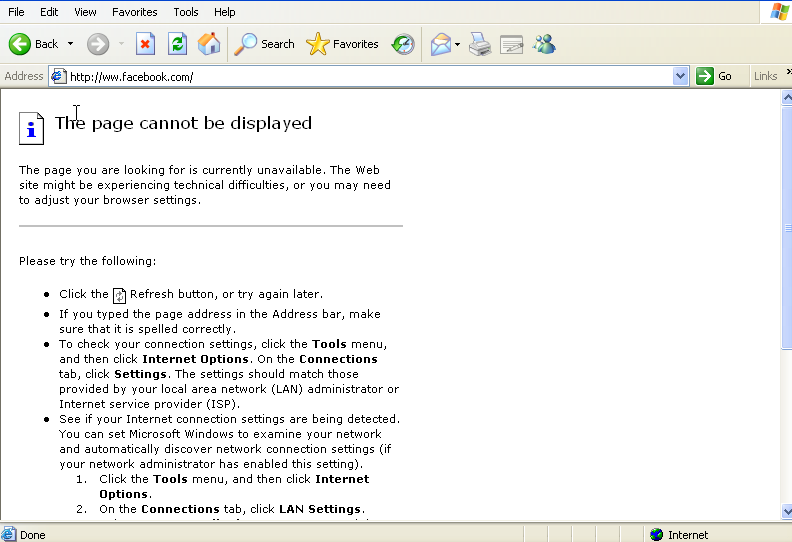Open the Favorites menu
The image size is (792, 542).
point(134,12)
